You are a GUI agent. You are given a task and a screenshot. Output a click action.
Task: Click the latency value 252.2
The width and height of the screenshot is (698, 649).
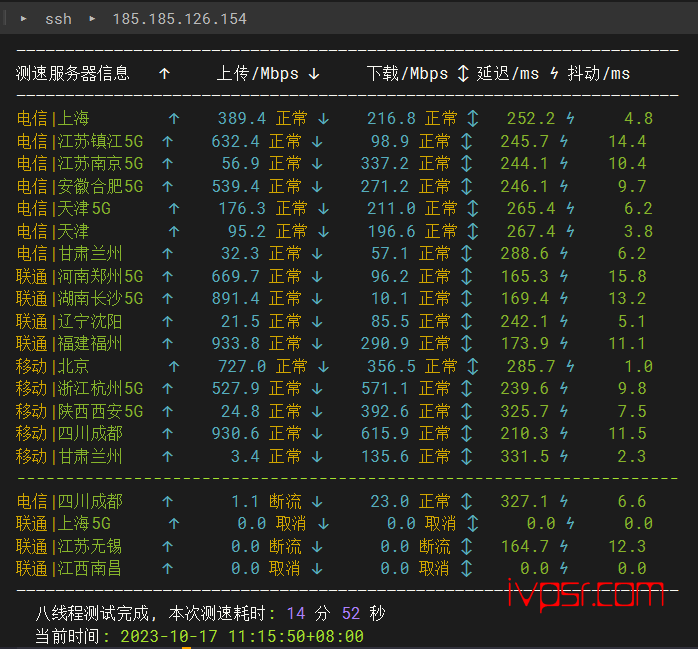coord(531,118)
